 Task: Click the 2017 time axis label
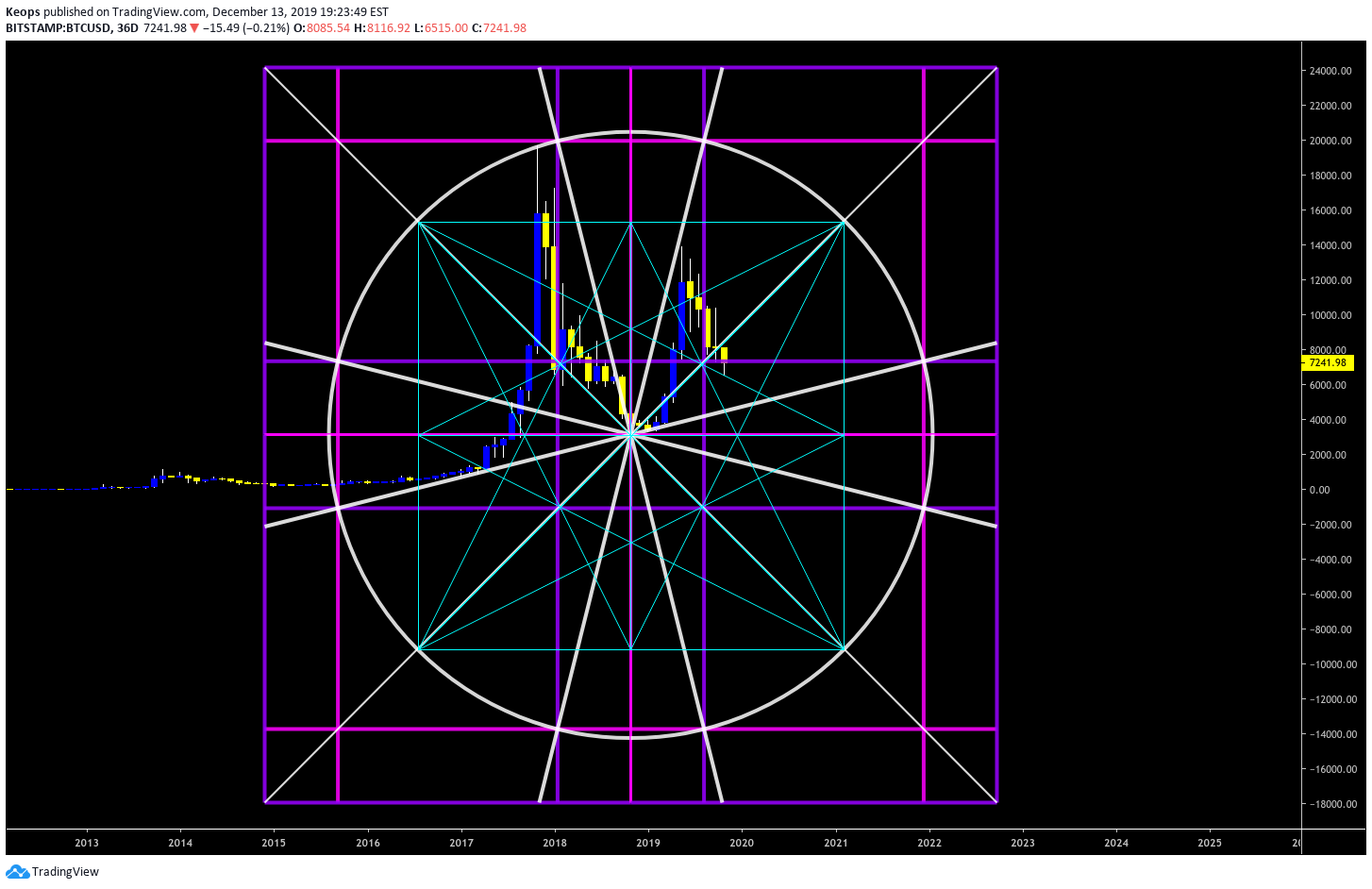point(461,843)
